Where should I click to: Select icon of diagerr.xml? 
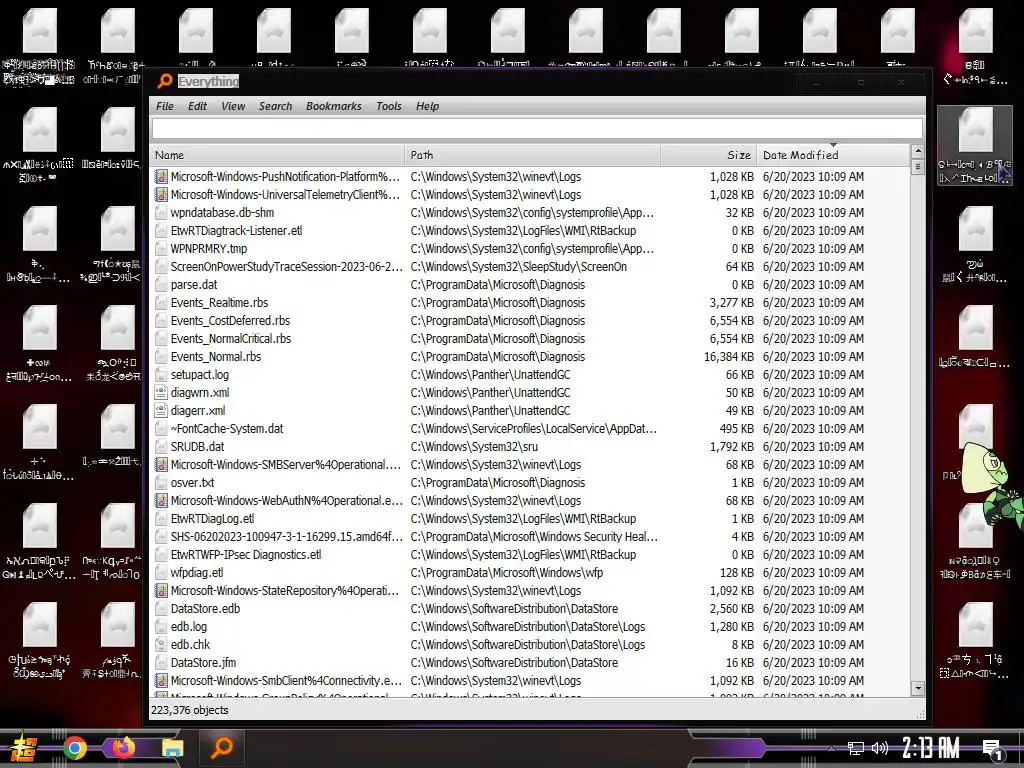161,410
